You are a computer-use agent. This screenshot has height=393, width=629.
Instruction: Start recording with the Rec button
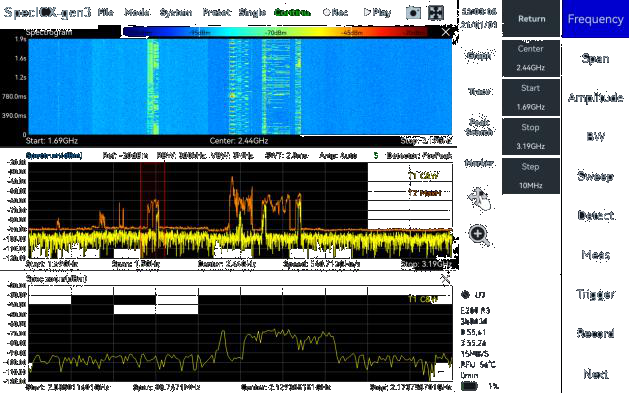pyautogui.click(x=335, y=12)
